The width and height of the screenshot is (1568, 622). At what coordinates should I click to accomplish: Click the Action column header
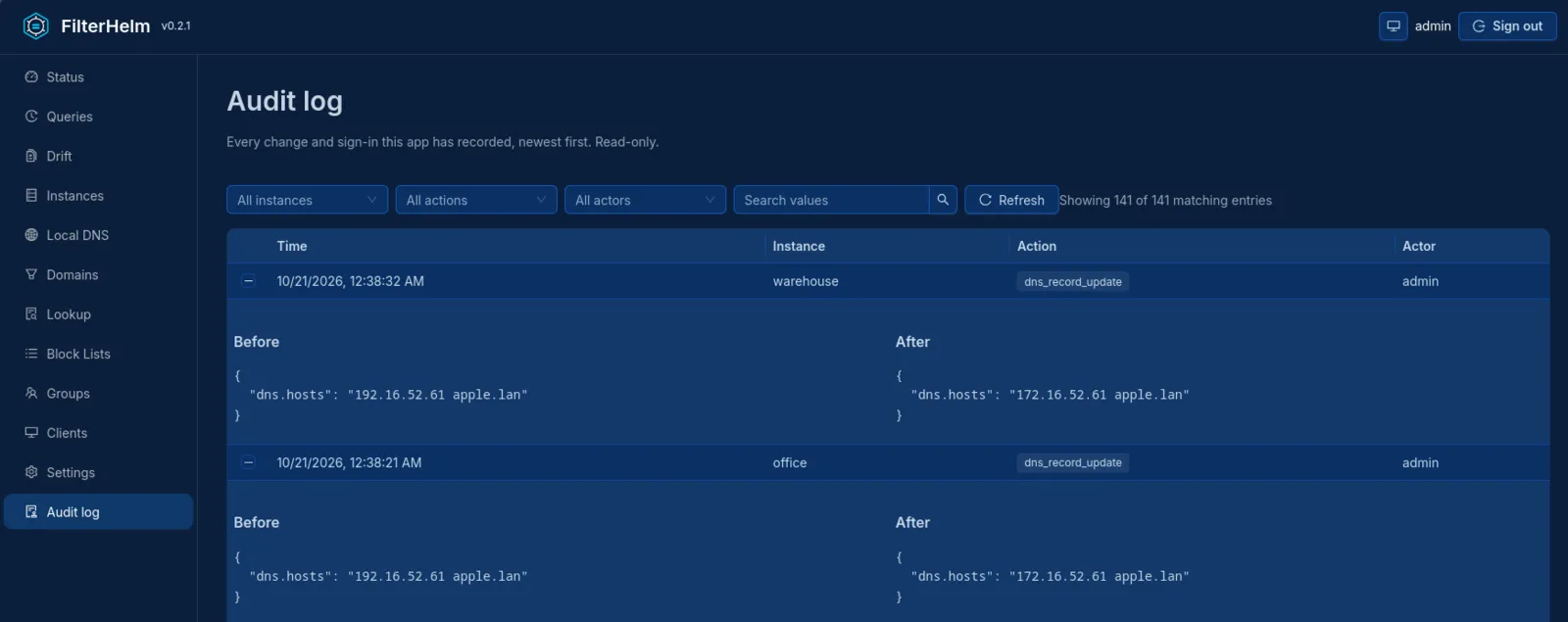coord(1037,246)
